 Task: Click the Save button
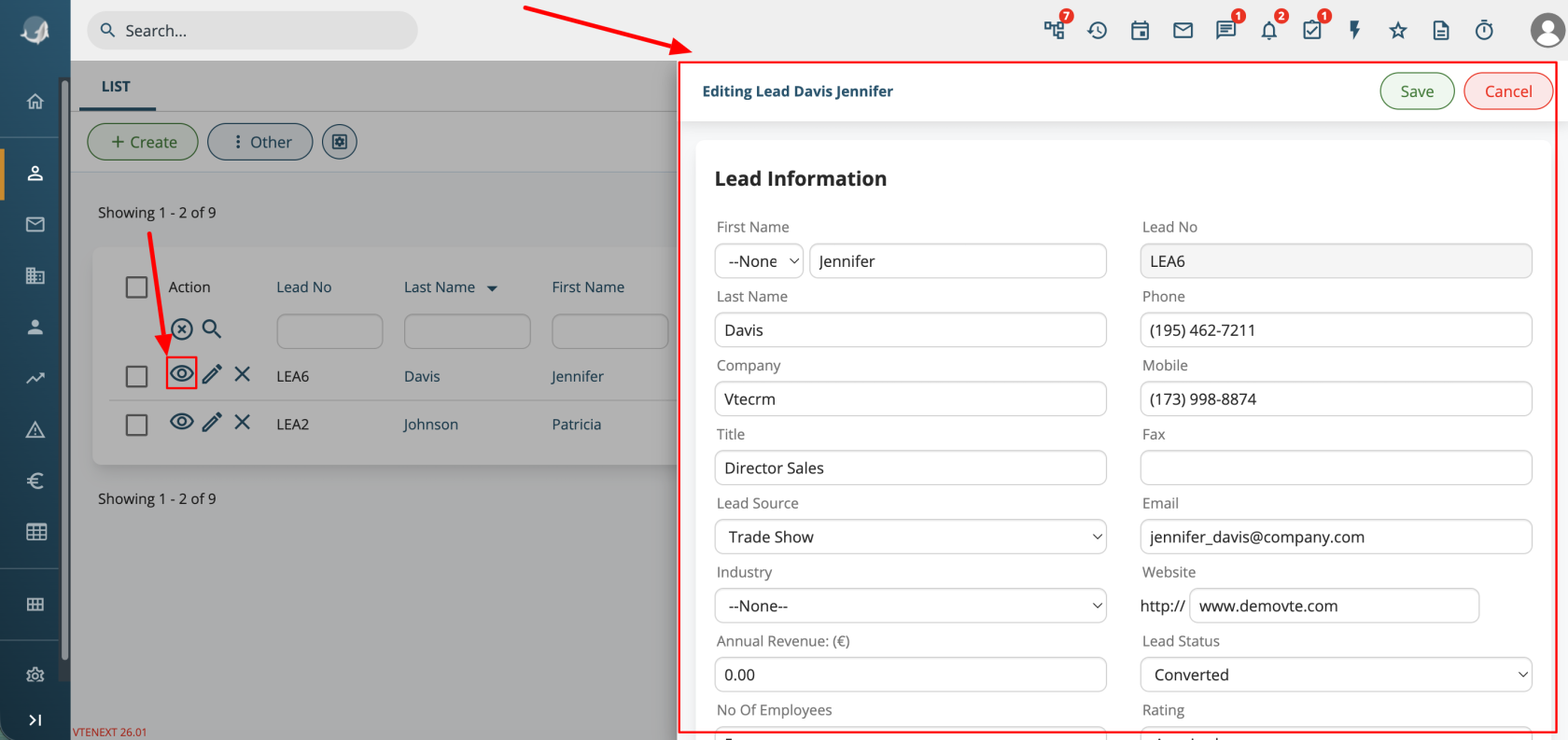(x=1417, y=91)
